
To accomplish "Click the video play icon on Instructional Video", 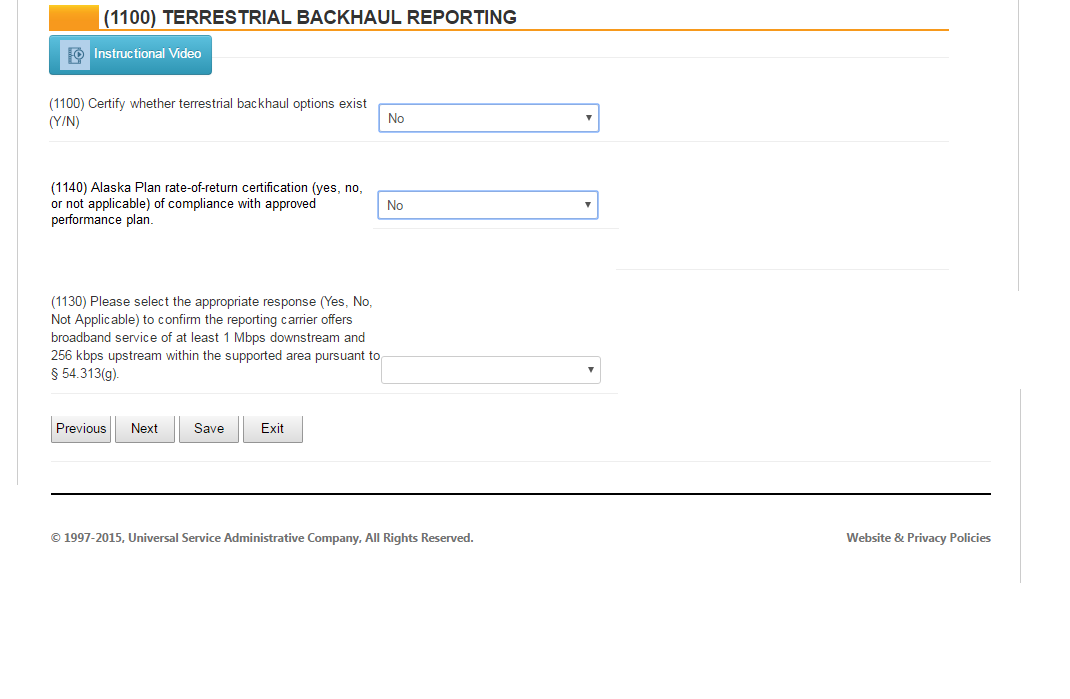I will point(75,55).
